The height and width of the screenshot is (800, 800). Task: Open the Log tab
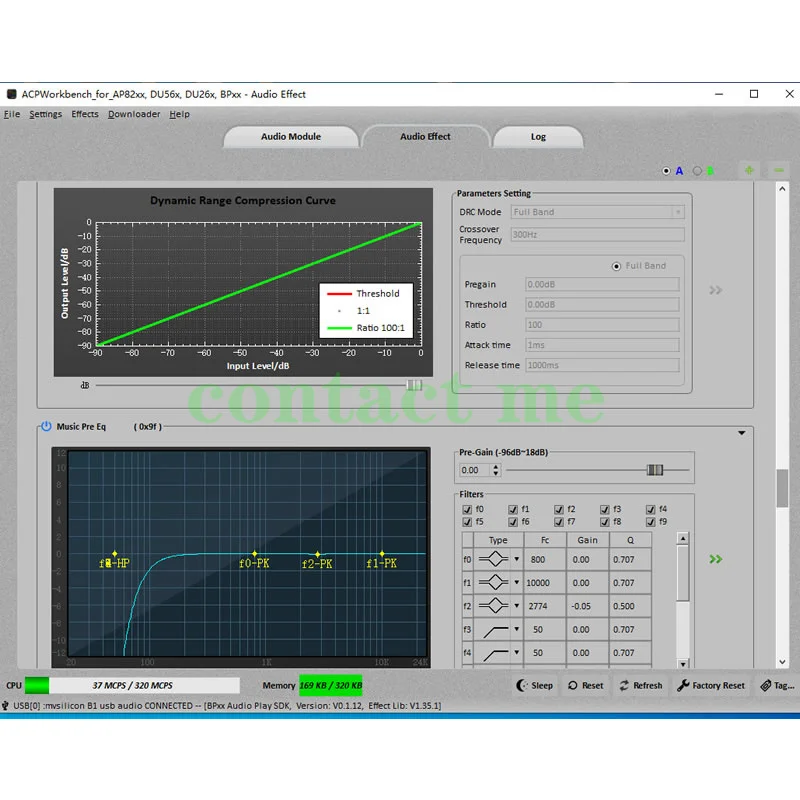538,137
